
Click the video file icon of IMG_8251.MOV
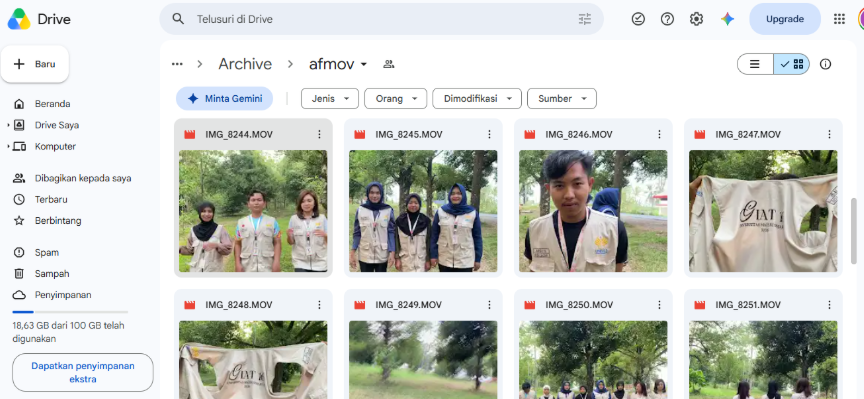700,305
